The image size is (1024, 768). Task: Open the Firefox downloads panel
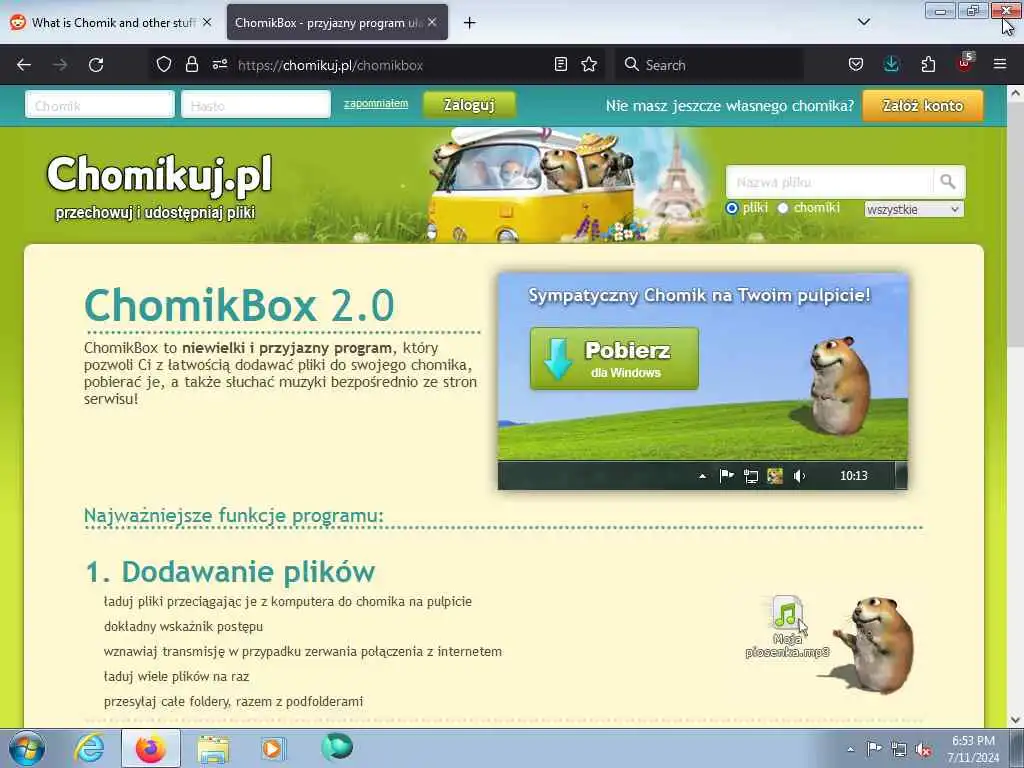891,64
